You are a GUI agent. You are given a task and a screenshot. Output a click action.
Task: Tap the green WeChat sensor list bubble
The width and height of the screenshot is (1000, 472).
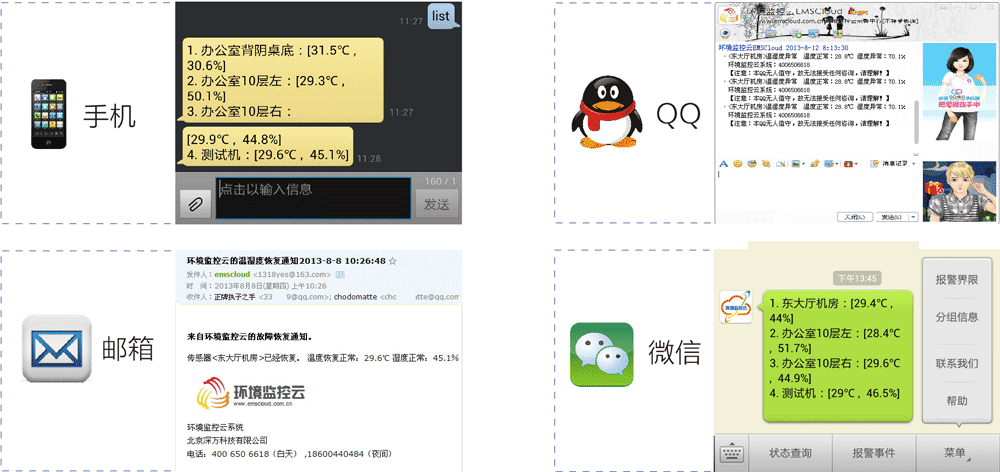(839, 355)
